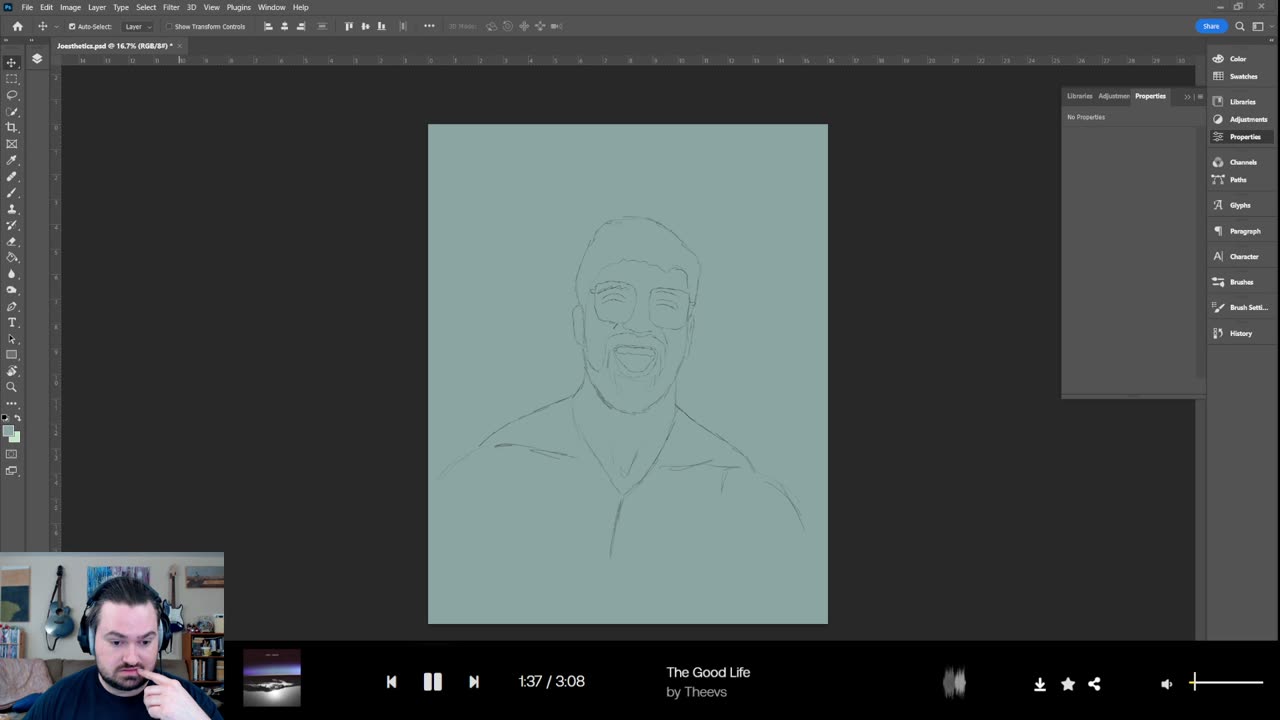Uncheck the Auto-Select checkbox
Image resolution: width=1280 pixels, height=720 pixels.
point(72,27)
